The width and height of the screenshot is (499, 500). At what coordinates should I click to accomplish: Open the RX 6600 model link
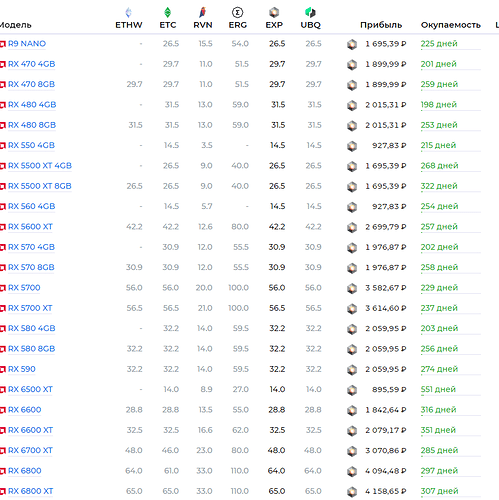25,410
